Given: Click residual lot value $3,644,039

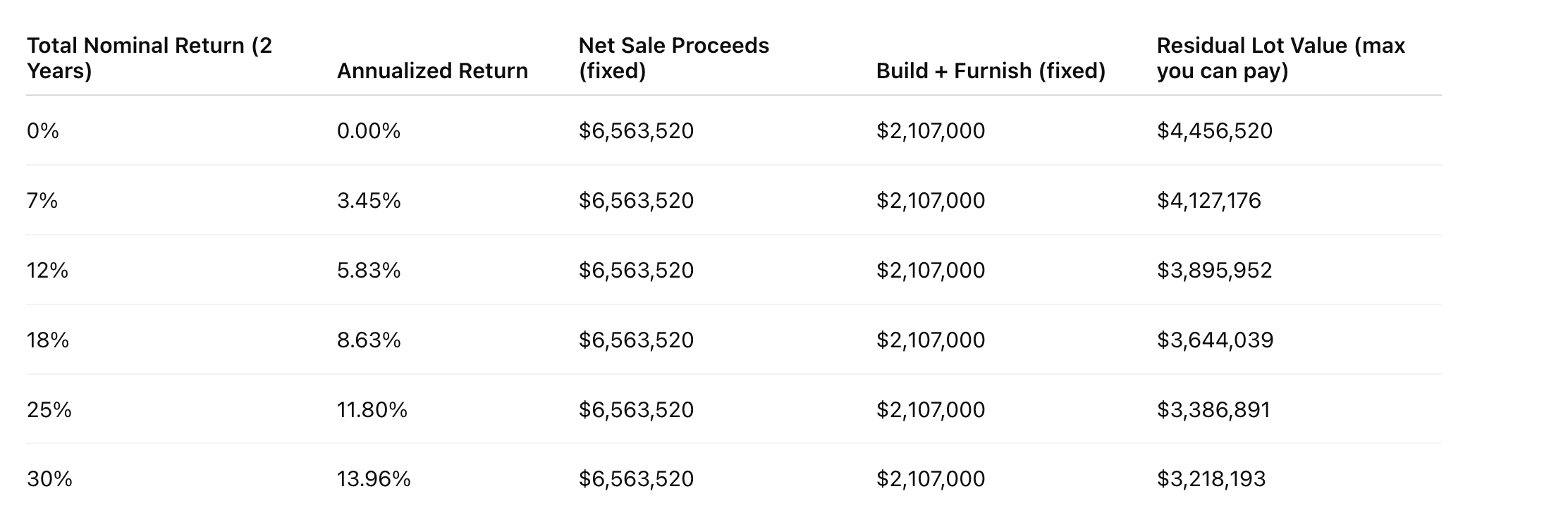Looking at the screenshot, I should tap(1215, 340).
